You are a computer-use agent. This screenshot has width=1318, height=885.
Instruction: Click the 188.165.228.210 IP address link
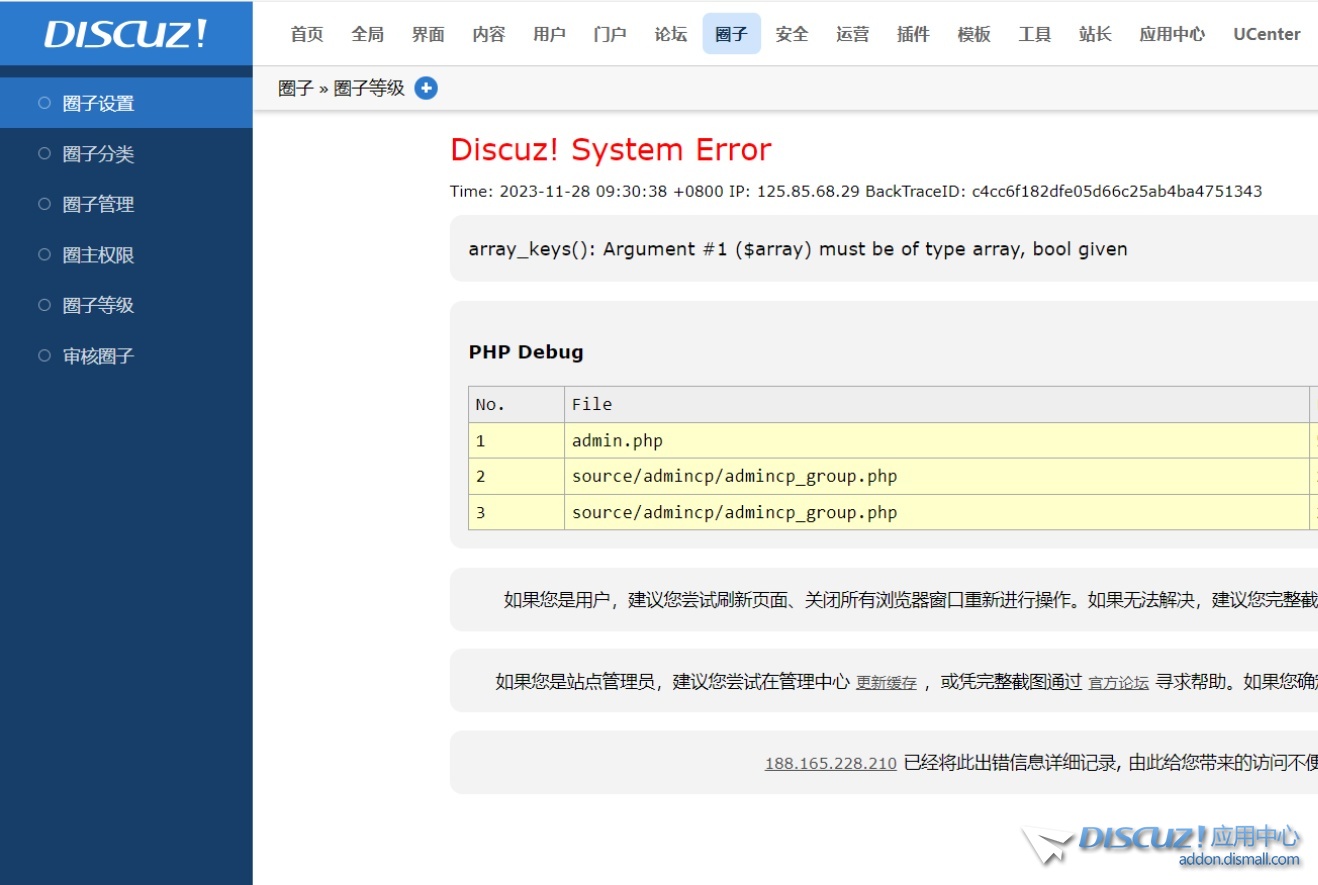(x=829, y=763)
